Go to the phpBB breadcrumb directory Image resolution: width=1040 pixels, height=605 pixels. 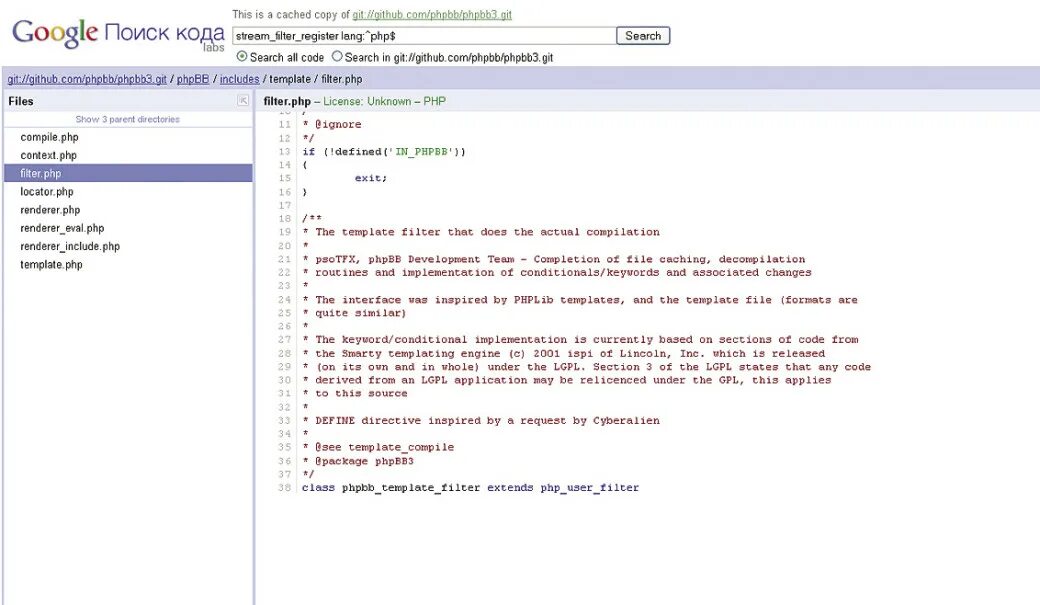tap(193, 79)
